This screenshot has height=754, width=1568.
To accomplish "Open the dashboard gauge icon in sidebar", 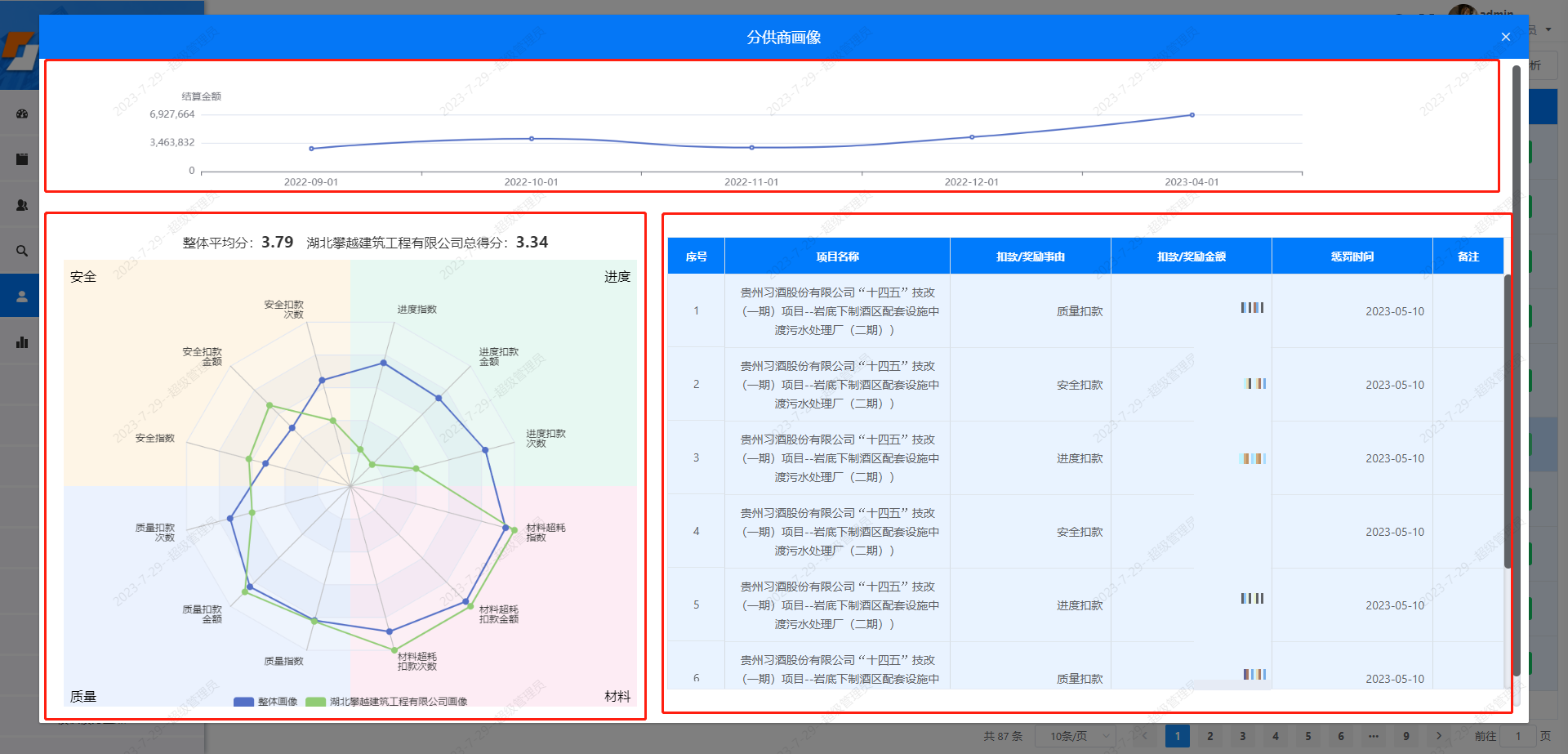I will coord(22,114).
